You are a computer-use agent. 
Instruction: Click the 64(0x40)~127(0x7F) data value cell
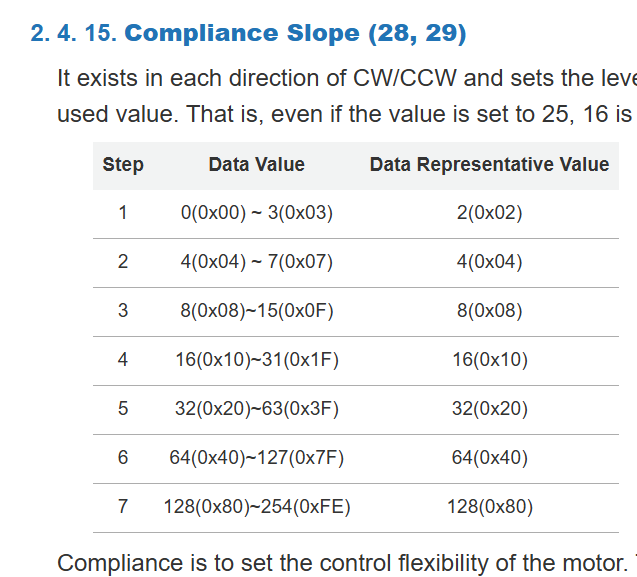256,458
